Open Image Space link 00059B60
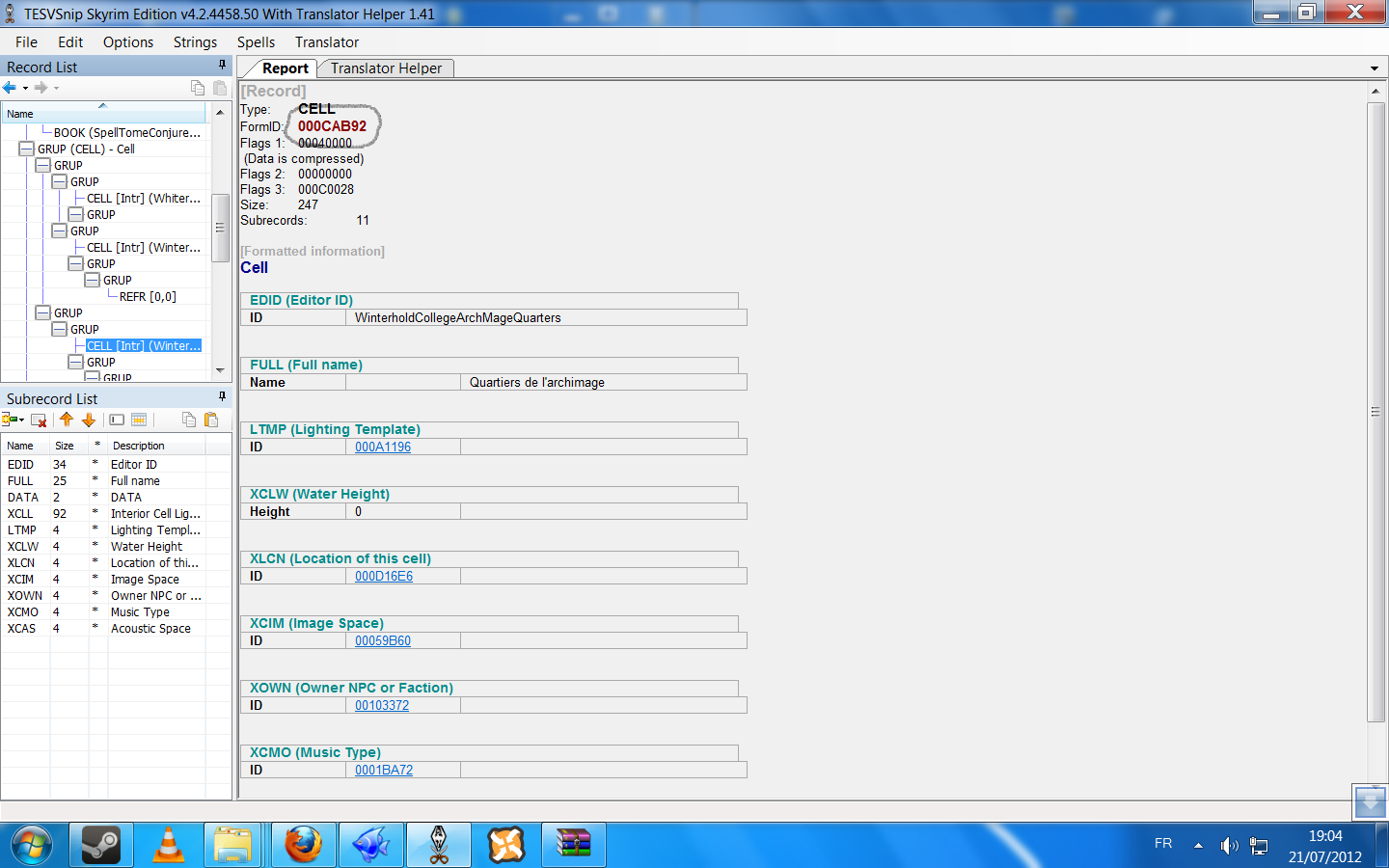The width and height of the screenshot is (1389, 868). 383,641
